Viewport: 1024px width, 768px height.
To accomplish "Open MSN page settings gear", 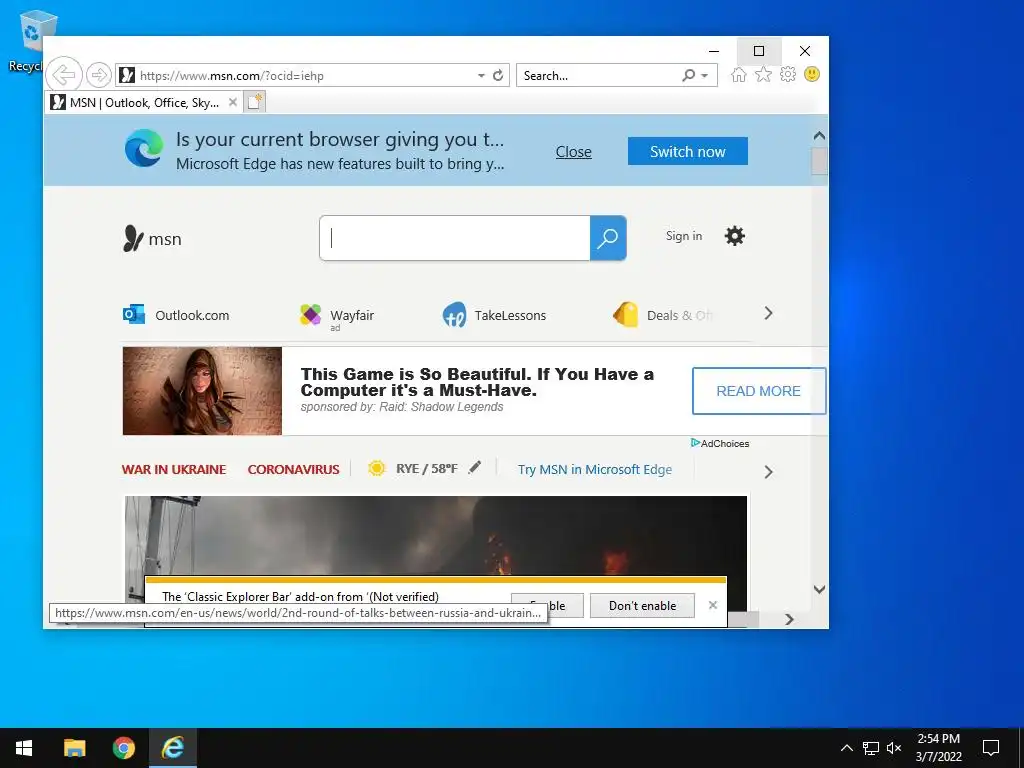I will (x=735, y=236).
